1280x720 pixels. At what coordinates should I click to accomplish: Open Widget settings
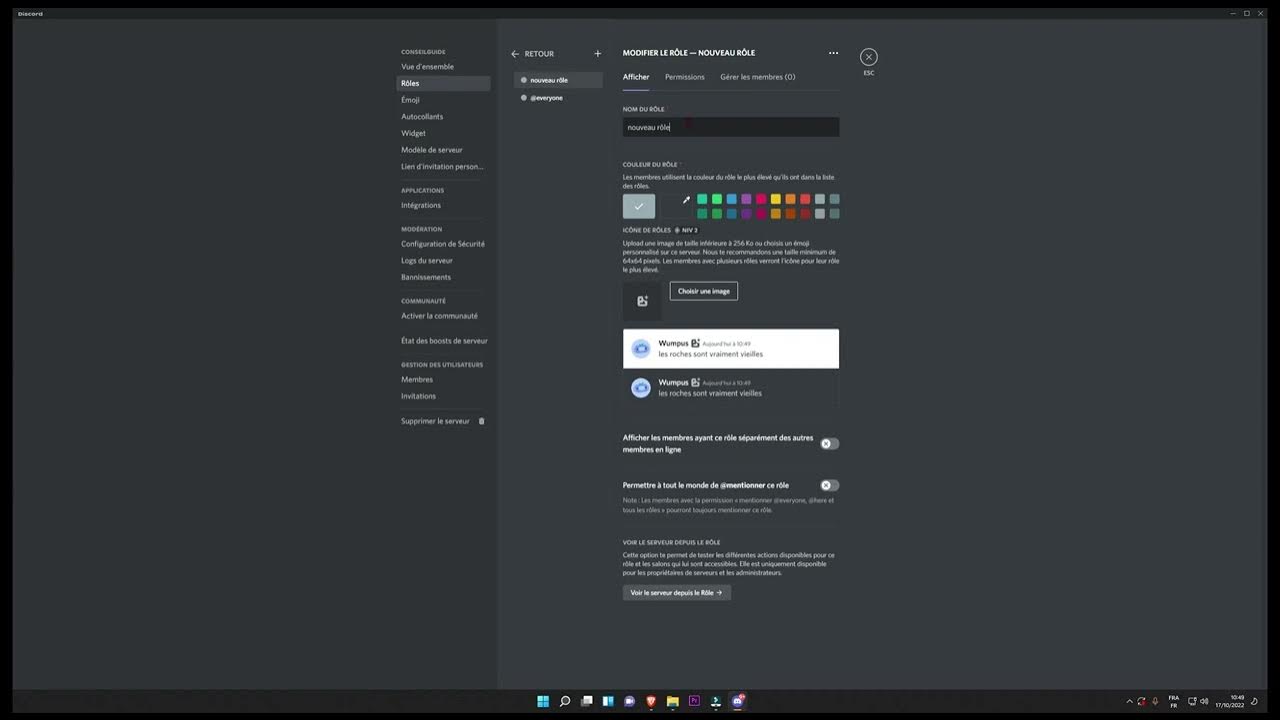443,133
